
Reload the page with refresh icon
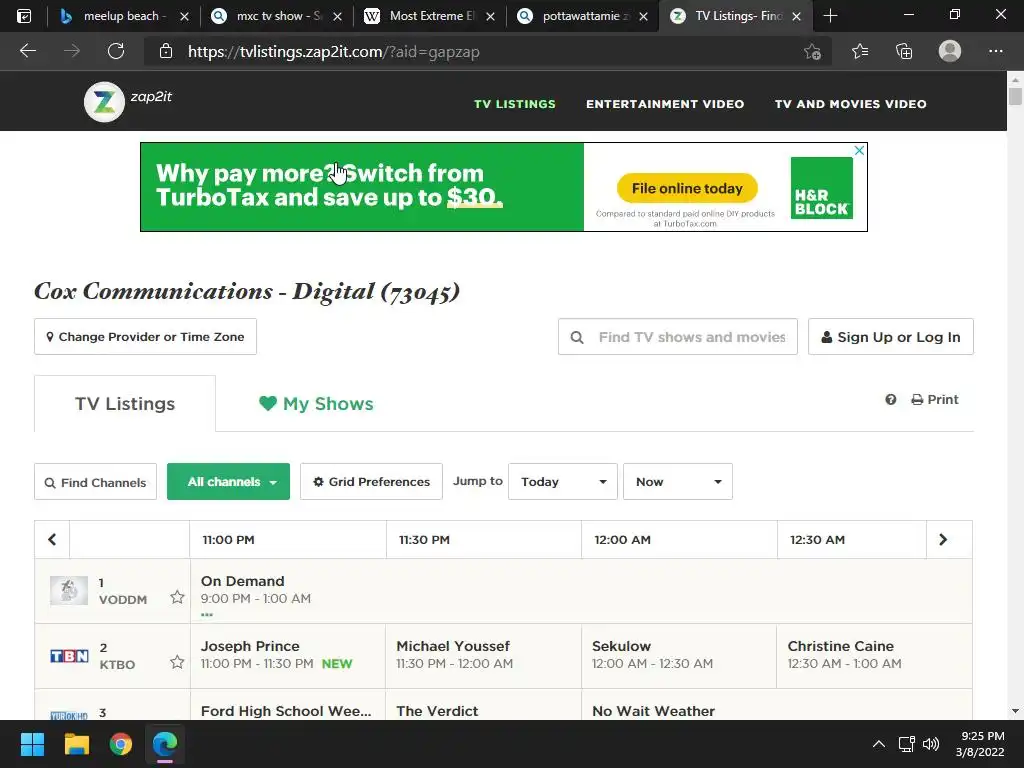tap(116, 51)
